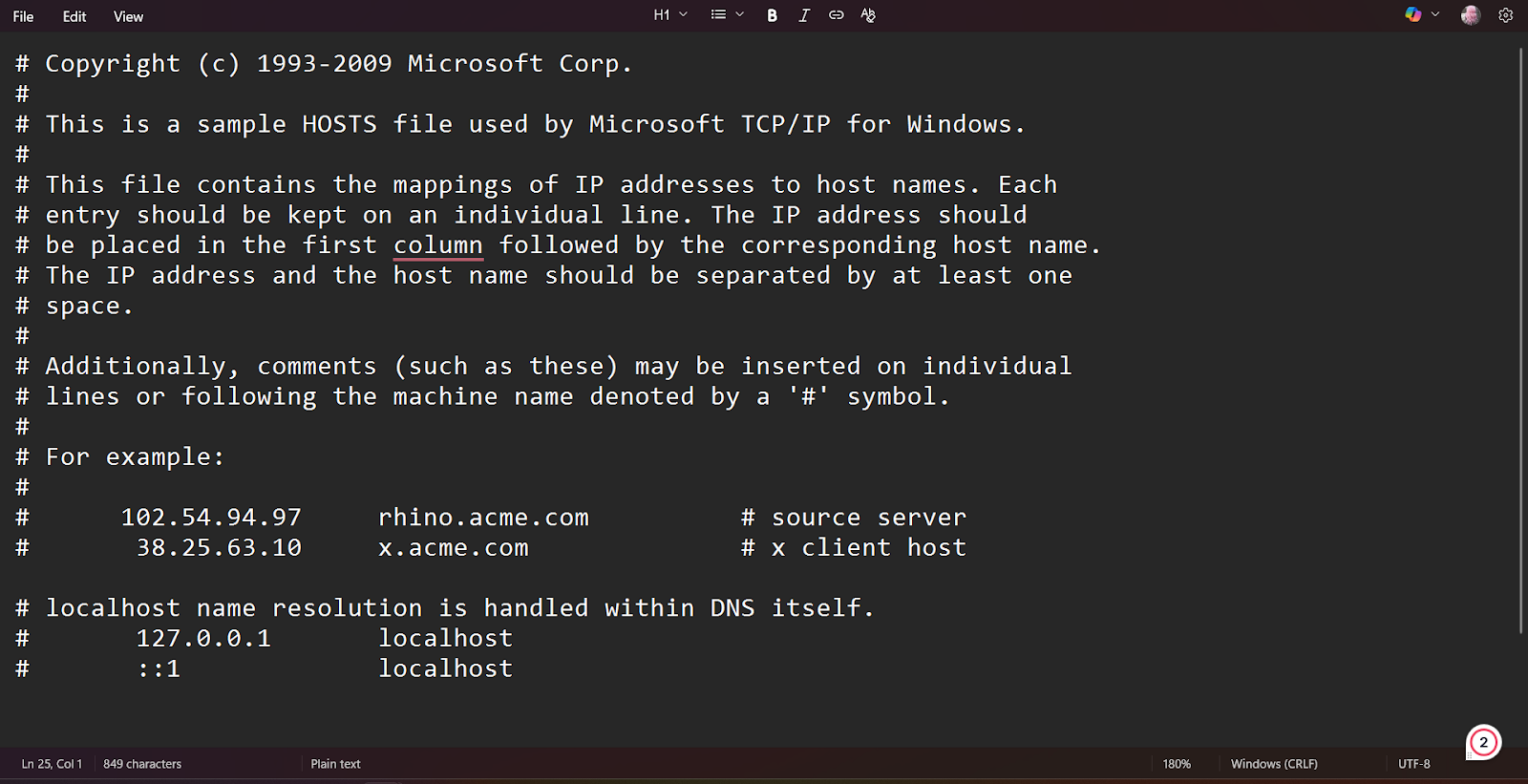
Task: Expand the Copilot options chevron
Action: [x=1435, y=15]
